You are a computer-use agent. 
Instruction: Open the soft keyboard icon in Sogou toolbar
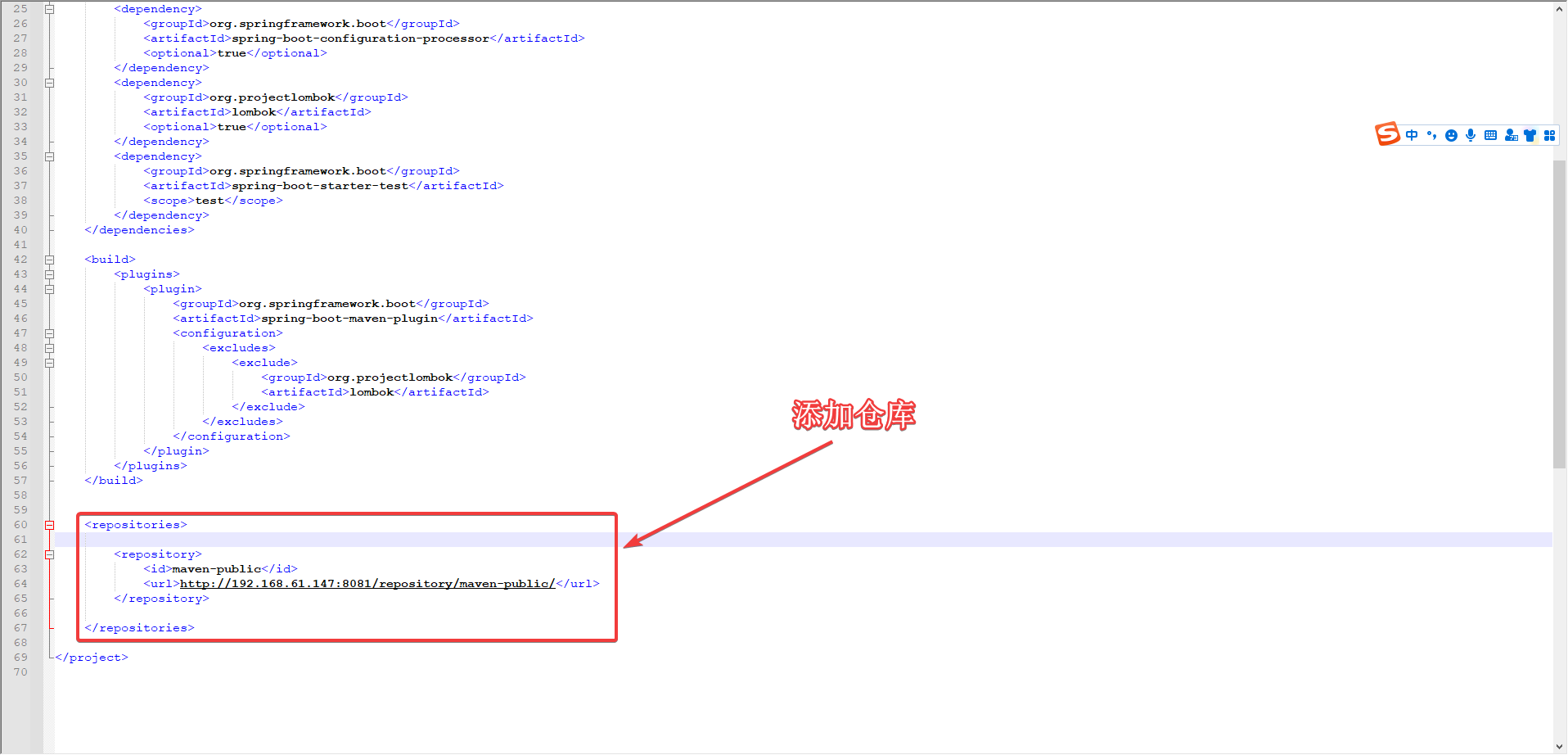1491,135
